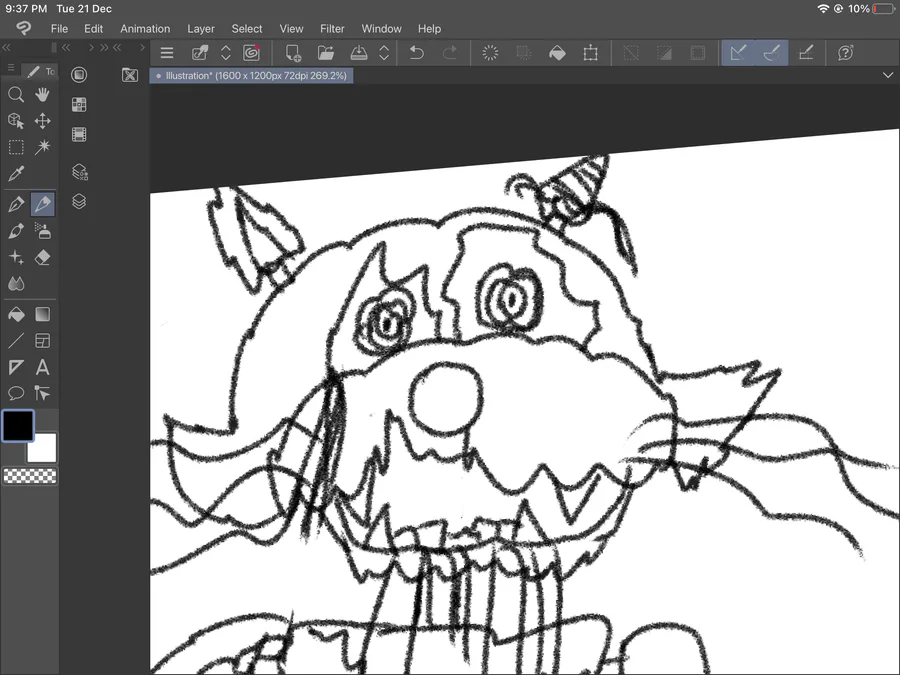The height and width of the screenshot is (675, 900).
Task: Open the Edit menu
Action: (93, 29)
